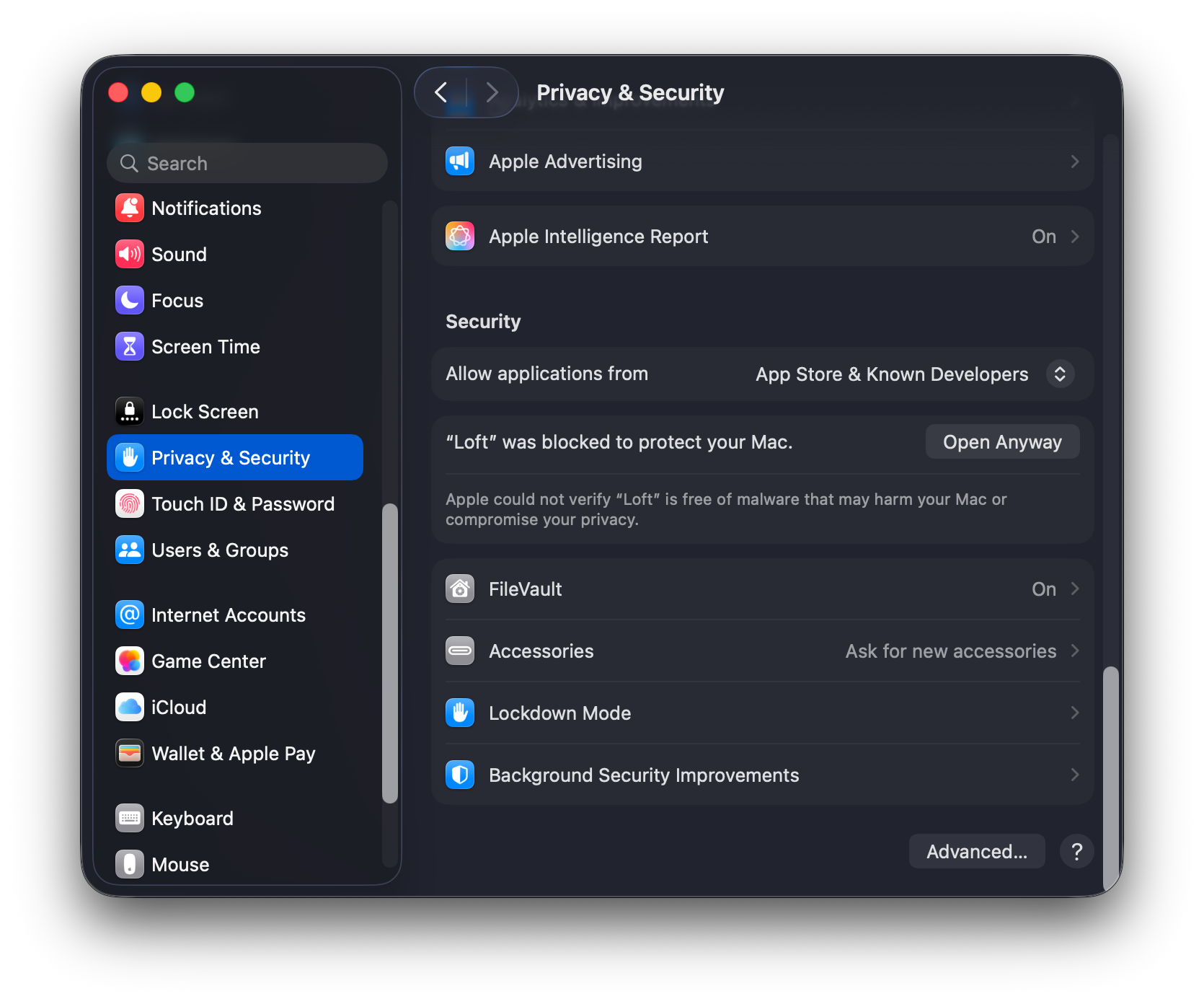The height and width of the screenshot is (1004, 1204).
Task: Select the iCloud sidebar icon
Action: tap(129, 707)
